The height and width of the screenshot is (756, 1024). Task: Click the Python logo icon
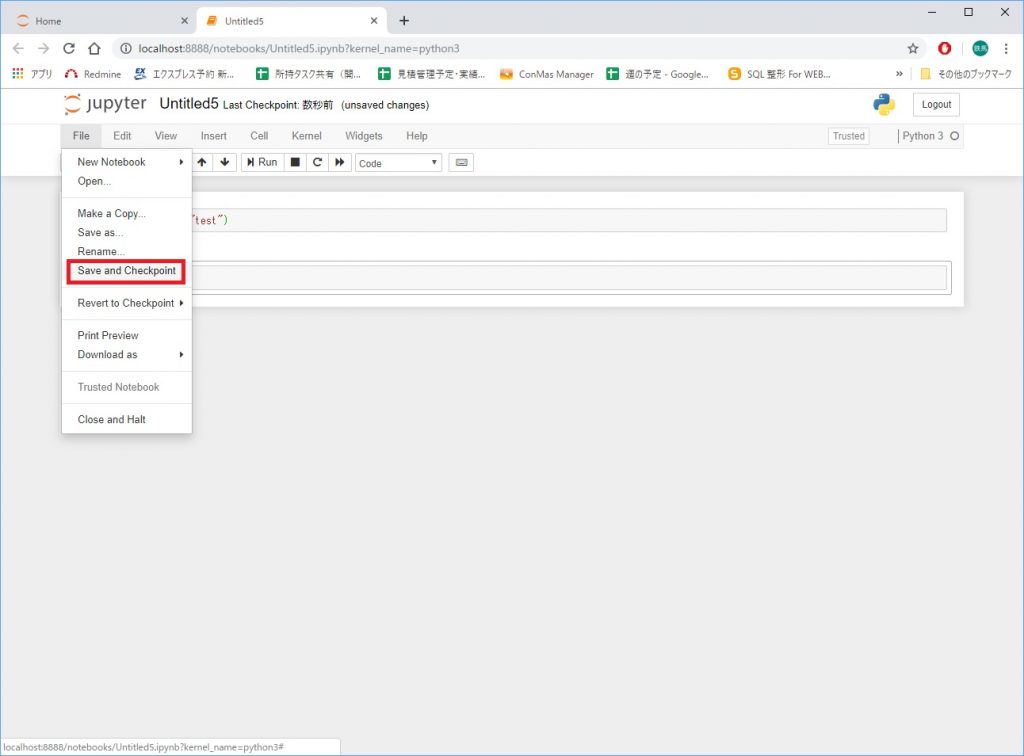pyautogui.click(x=884, y=104)
